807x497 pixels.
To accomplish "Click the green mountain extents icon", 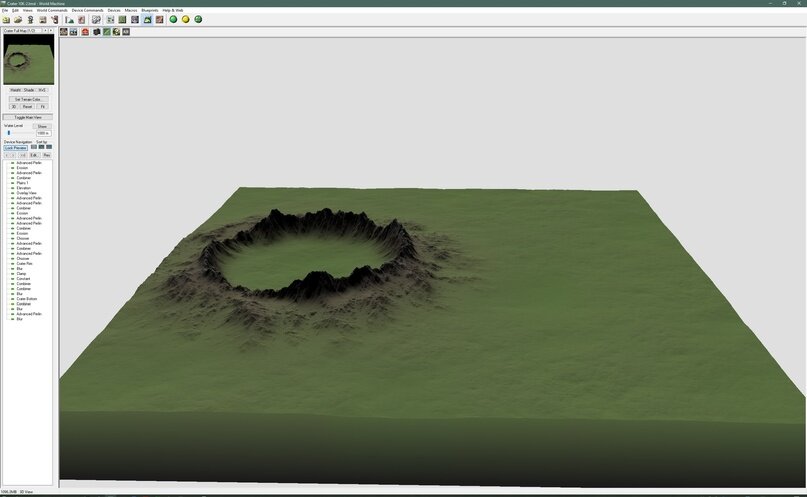I will (69, 20).
